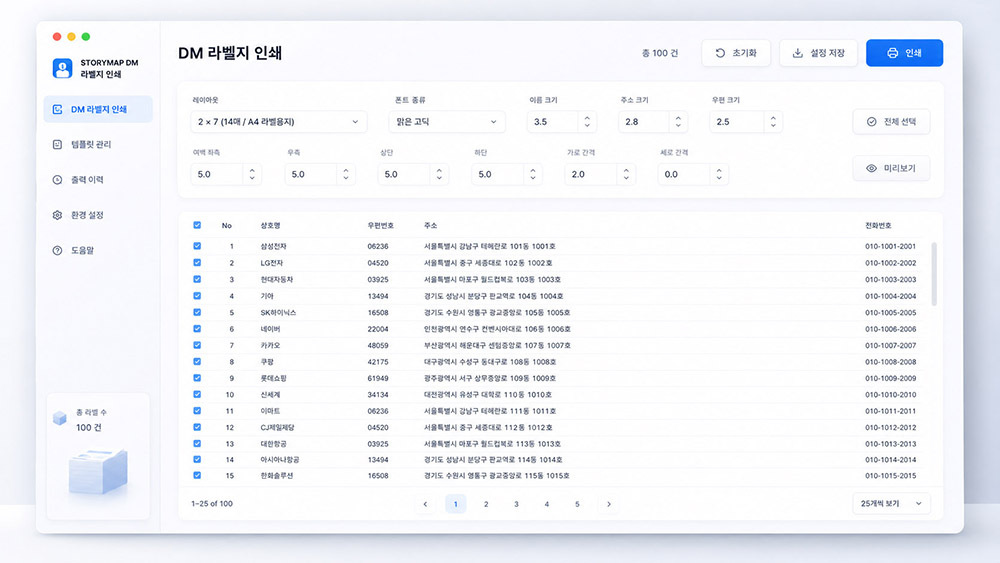Screen dimensions: 1000x563
Task: Uncheck the SK하이닉스 row checkbox
Action: point(197,312)
